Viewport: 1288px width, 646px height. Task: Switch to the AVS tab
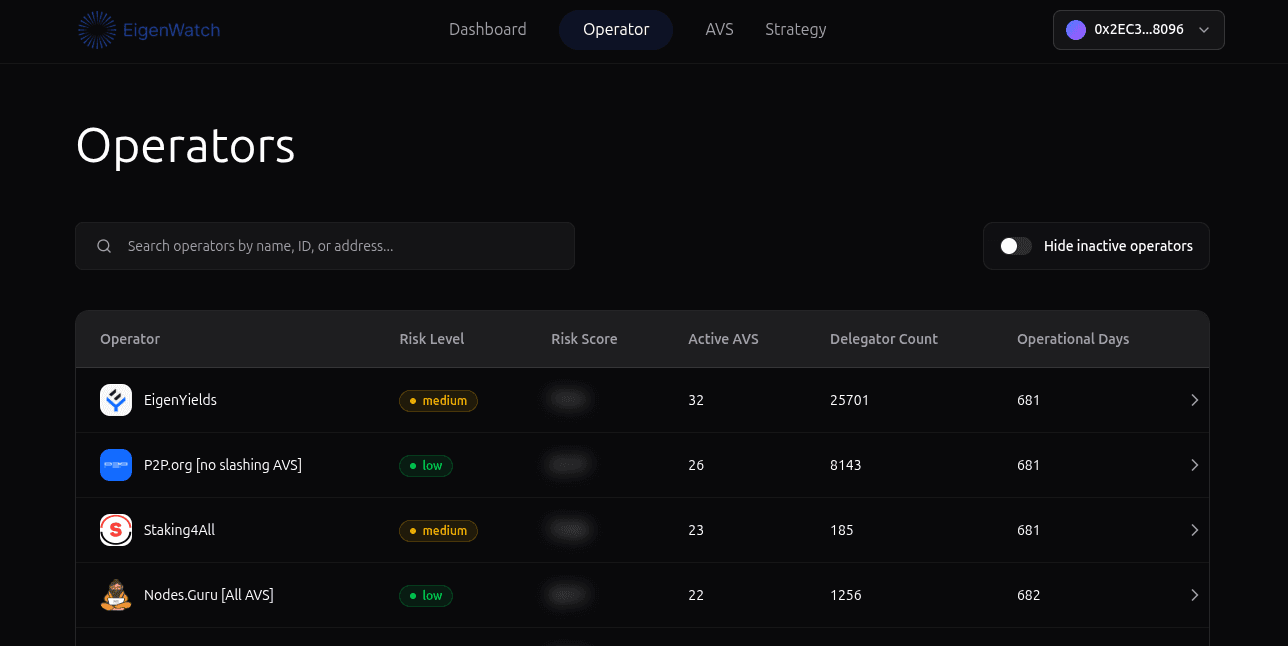(719, 29)
